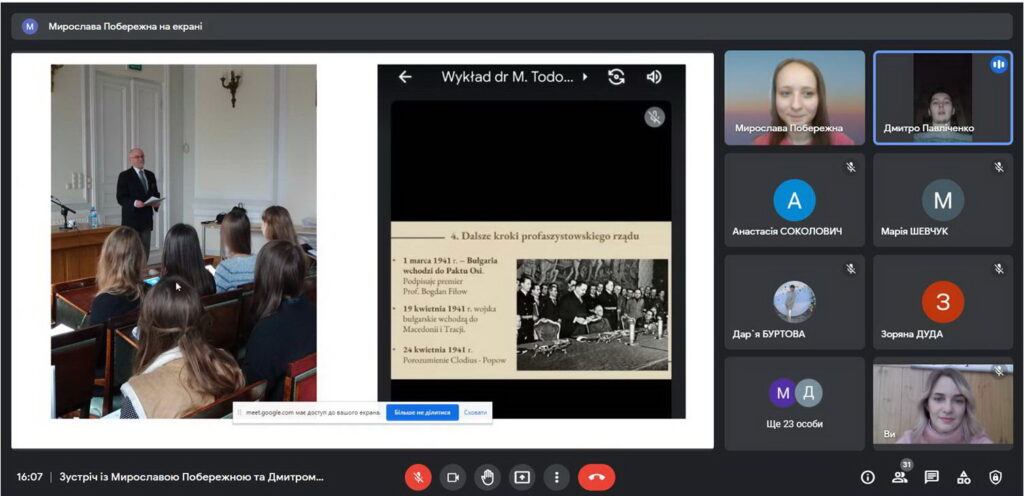Open the meeting details info icon
Screen dimensions: 1024x496
[867, 477]
